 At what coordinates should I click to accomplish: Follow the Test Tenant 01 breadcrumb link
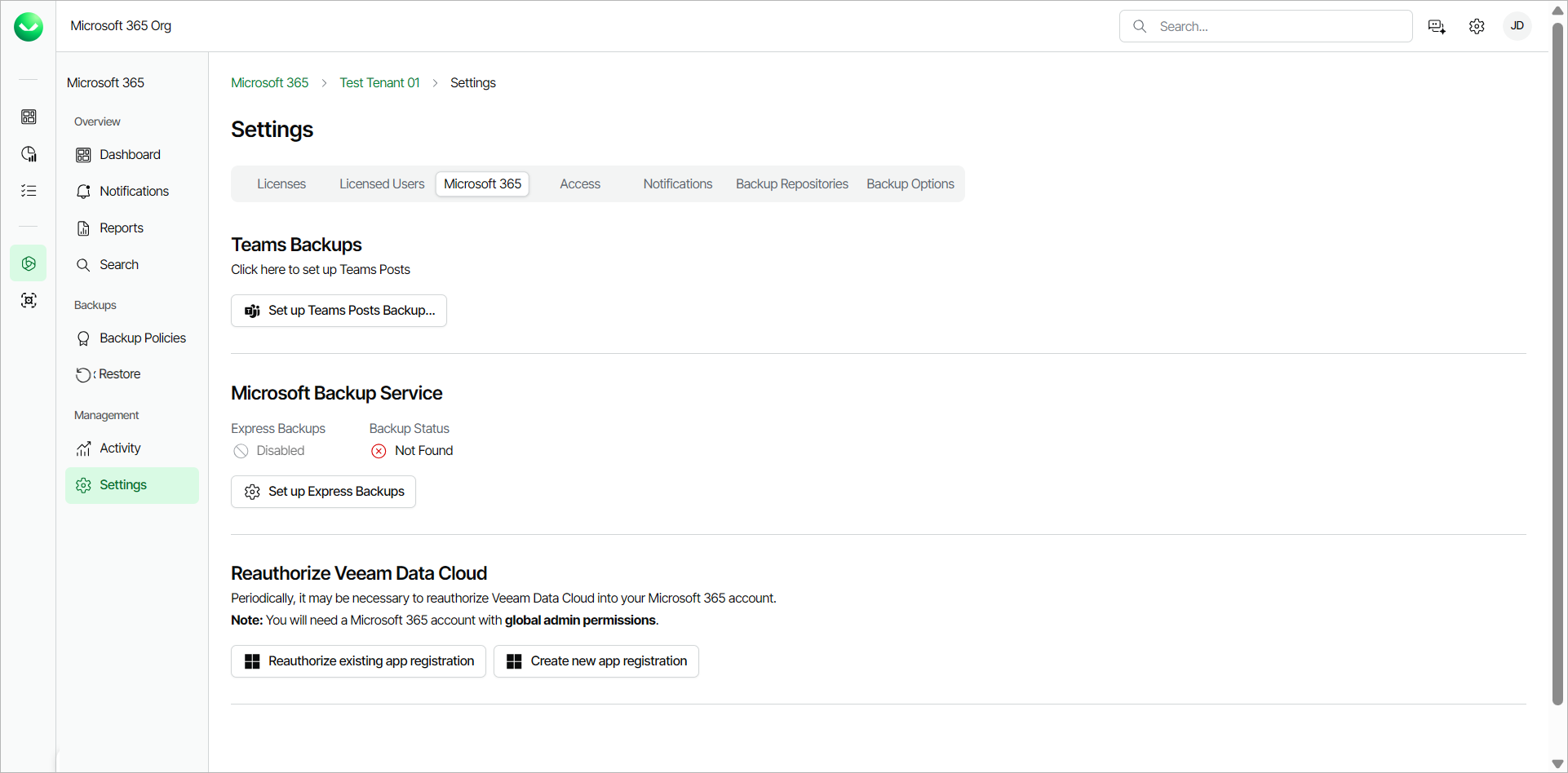point(379,83)
